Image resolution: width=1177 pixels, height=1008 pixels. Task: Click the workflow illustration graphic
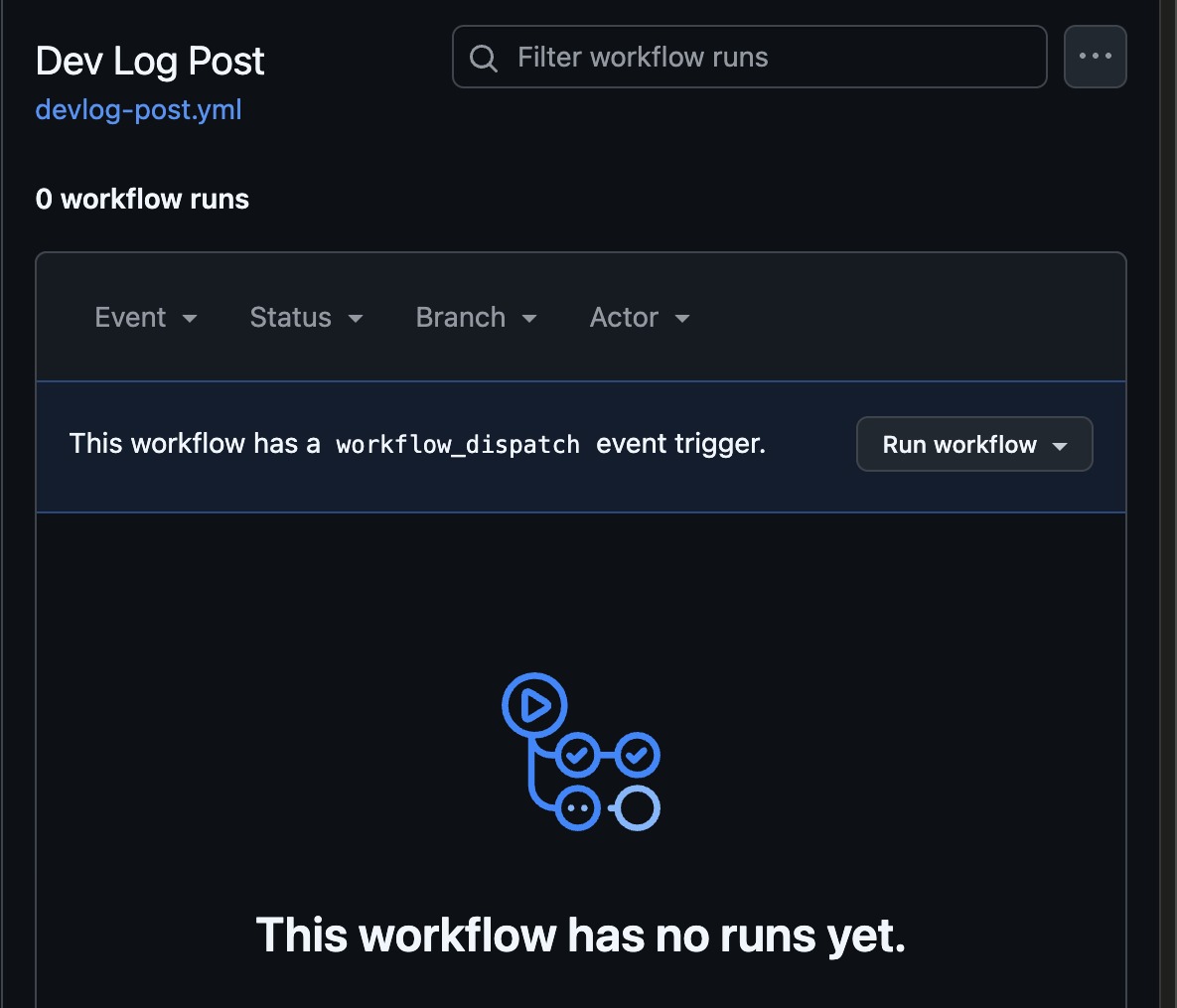[x=580, y=752]
